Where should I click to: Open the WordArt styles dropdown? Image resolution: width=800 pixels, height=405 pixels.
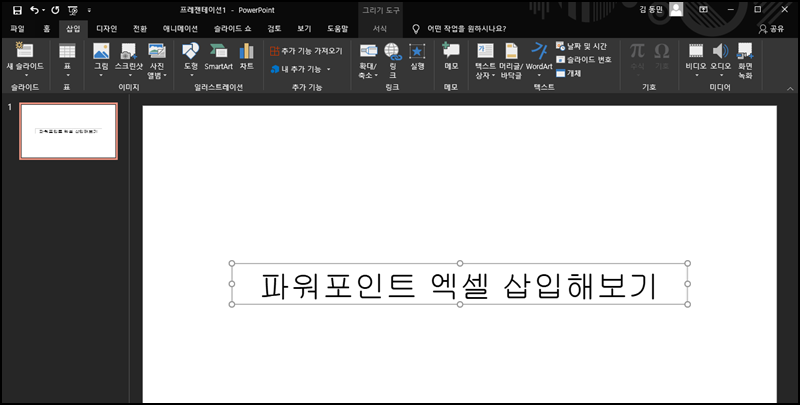(x=539, y=75)
